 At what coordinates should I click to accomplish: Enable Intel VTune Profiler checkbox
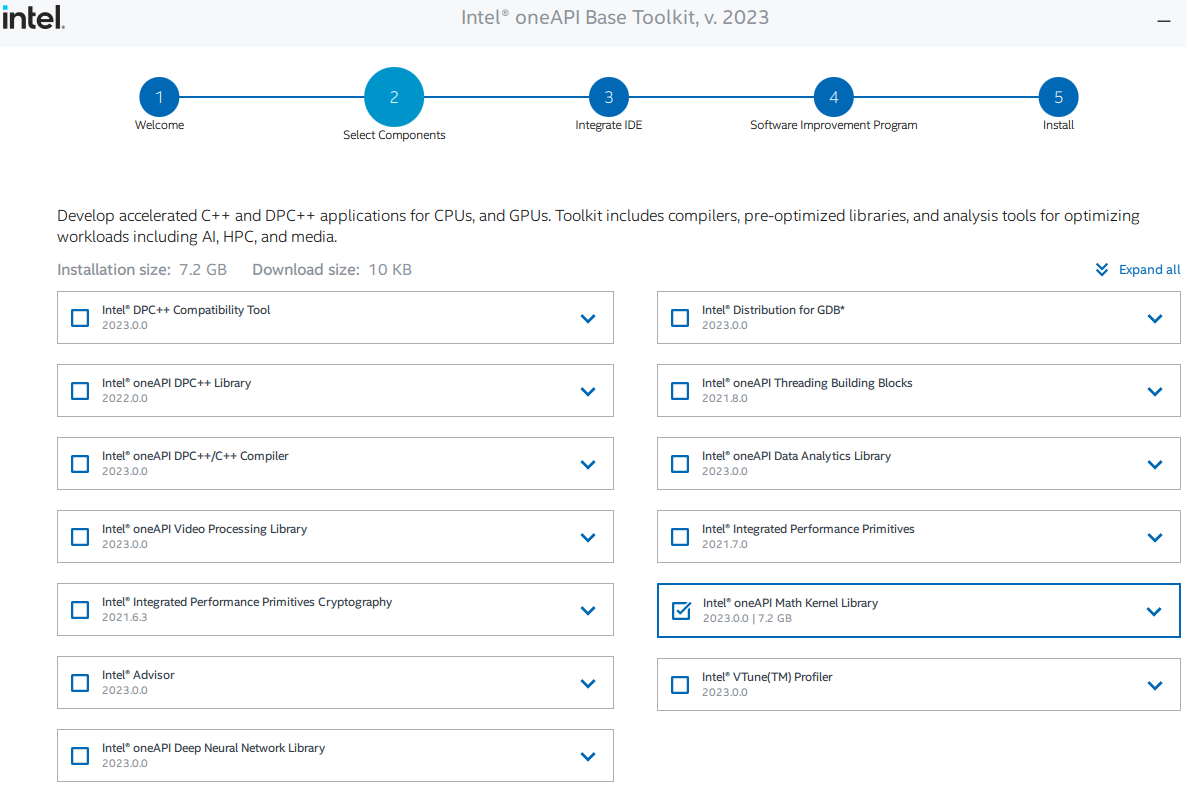(x=680, y=685)
